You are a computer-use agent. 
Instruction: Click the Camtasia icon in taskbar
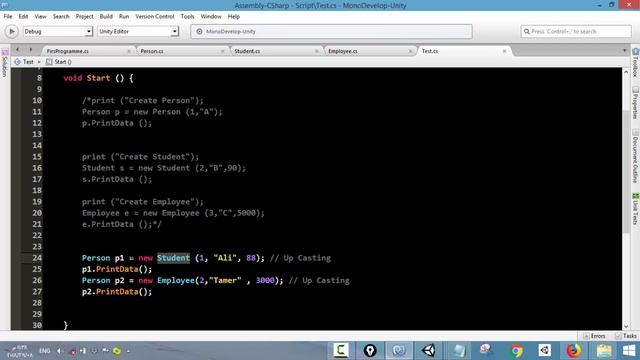pyautogui.click(x=341, y=351)
